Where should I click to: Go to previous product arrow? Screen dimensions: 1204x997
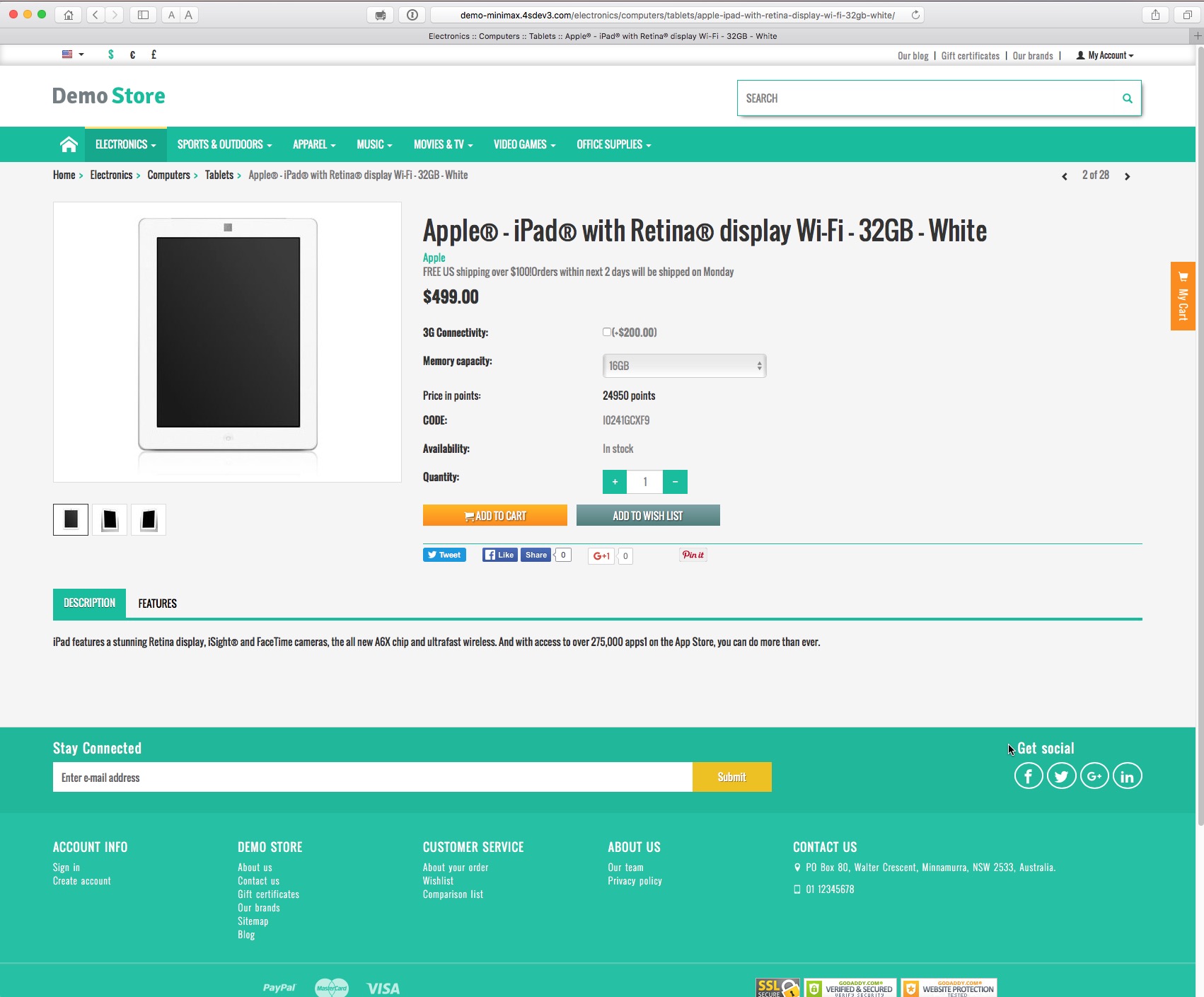tap(1064, 176)
